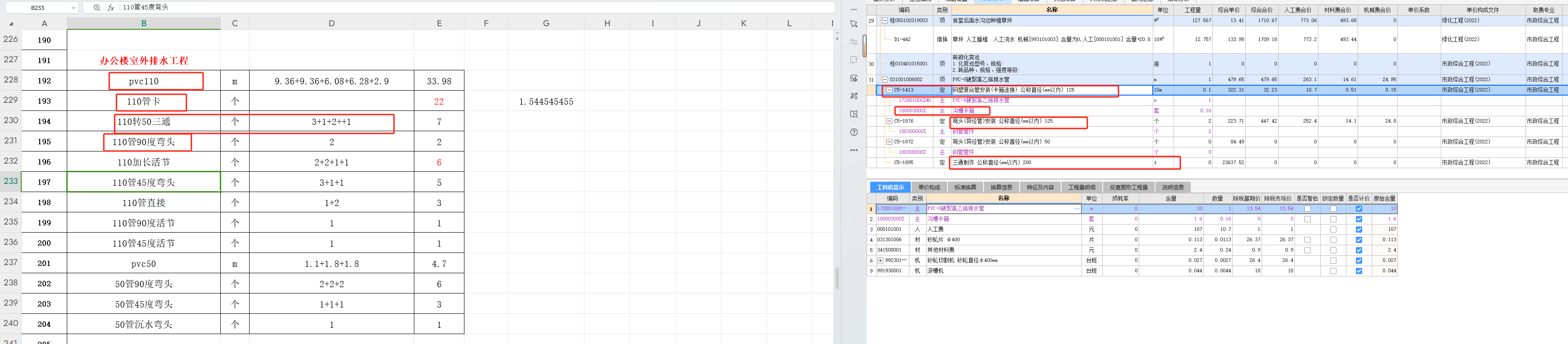
Task: Click the minus collapse icon atop side panel
Action: point(854,10)
